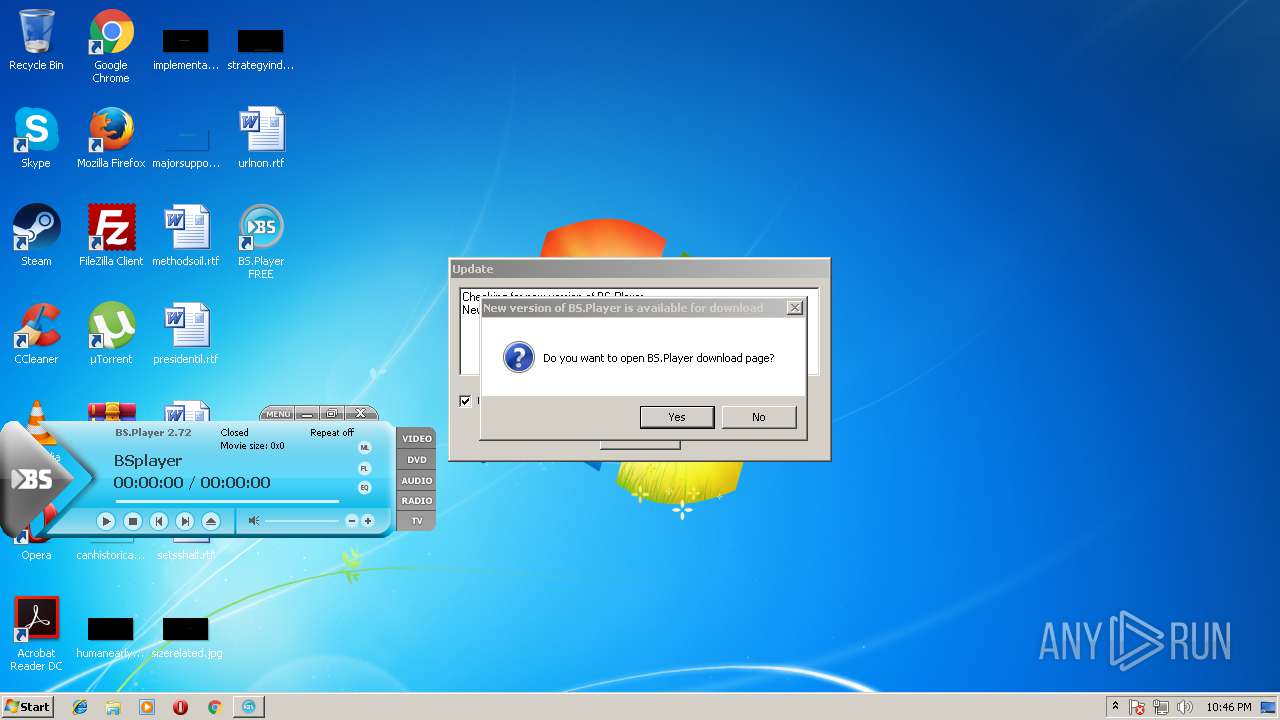
Task: Toggle the checkbox in the Update window
Action: 465,401
